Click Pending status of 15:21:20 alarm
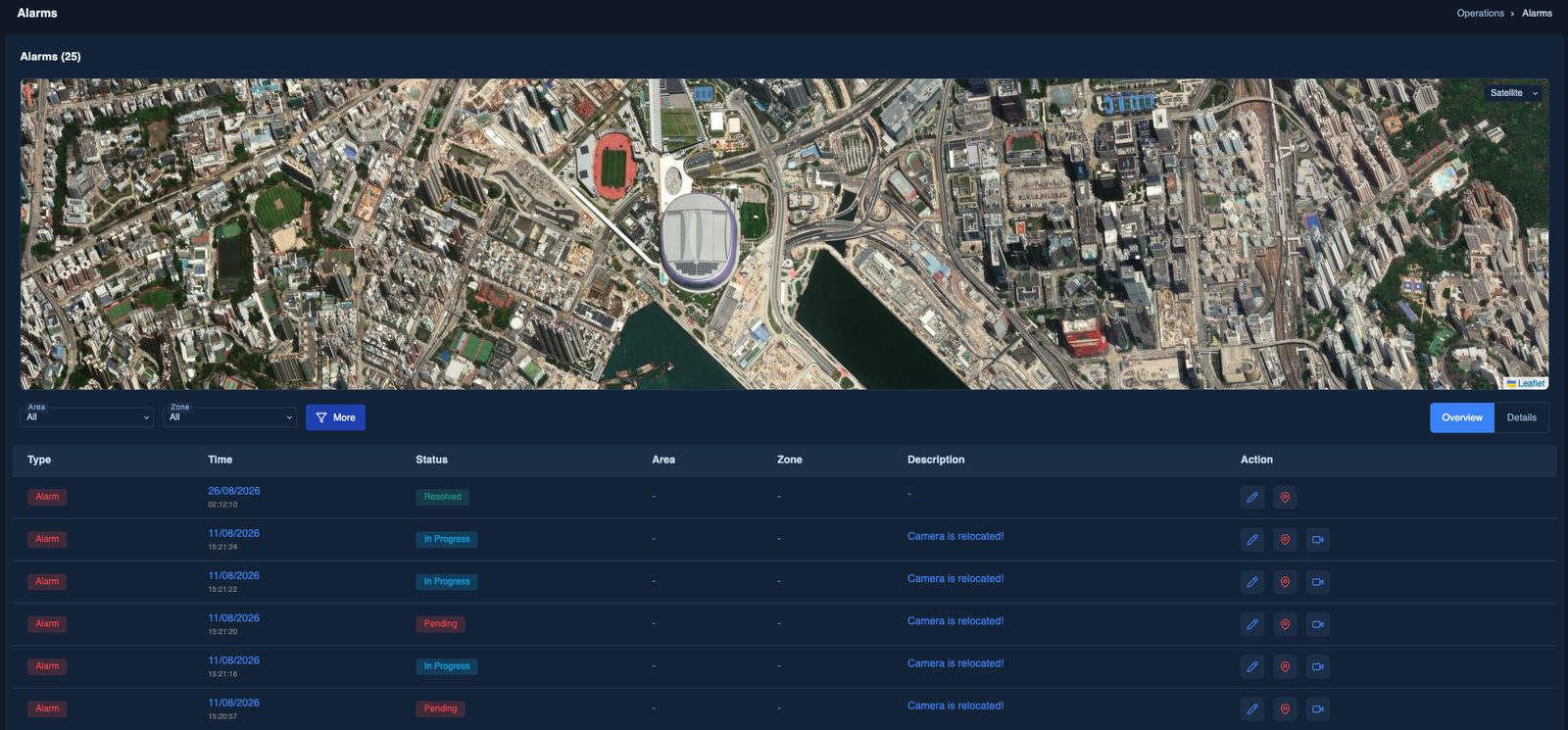1568x730 pixels. [x=440, y=624]
